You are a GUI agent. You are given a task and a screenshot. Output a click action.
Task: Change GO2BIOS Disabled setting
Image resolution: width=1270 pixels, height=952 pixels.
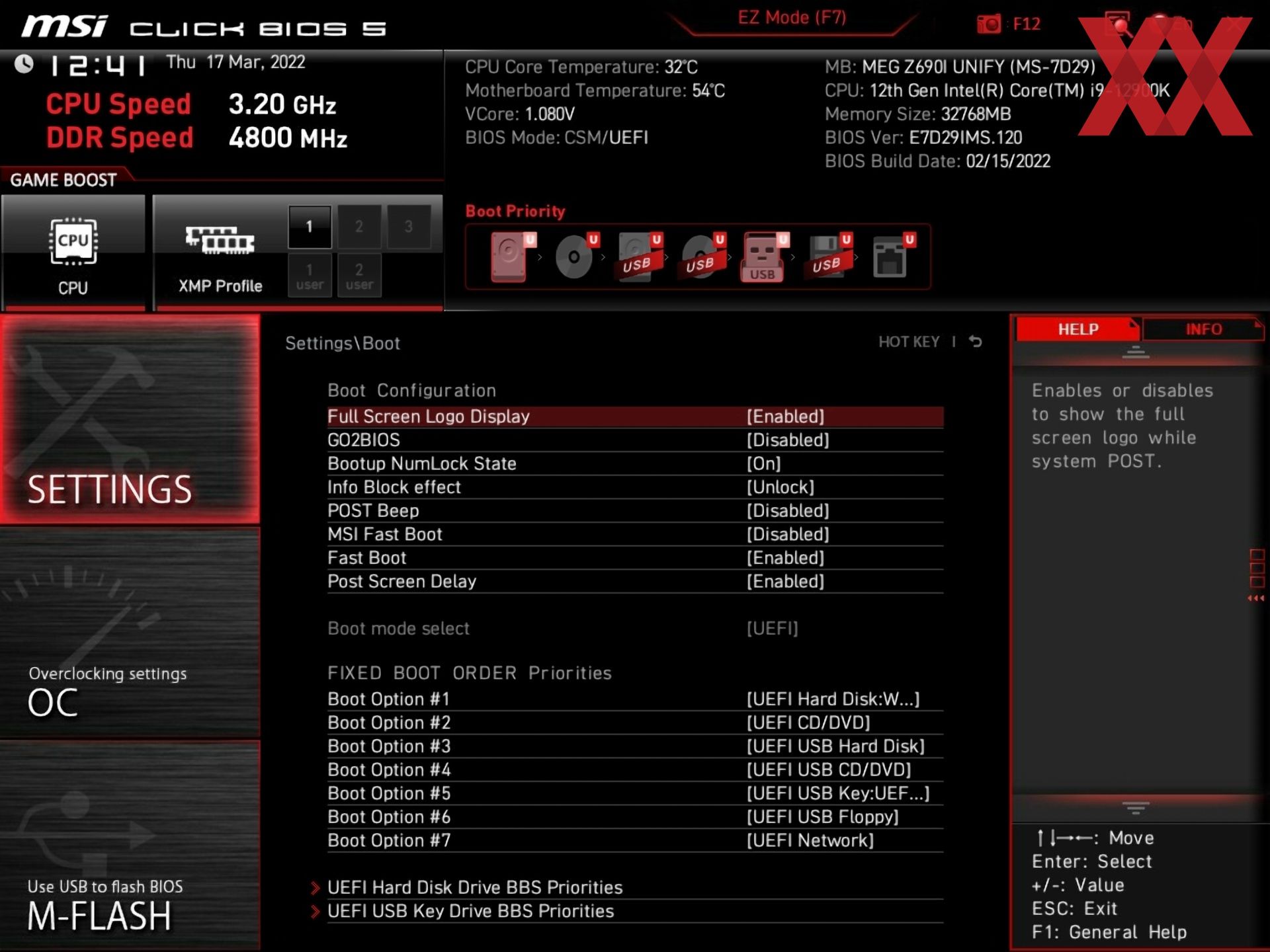(x=788, y=440)
